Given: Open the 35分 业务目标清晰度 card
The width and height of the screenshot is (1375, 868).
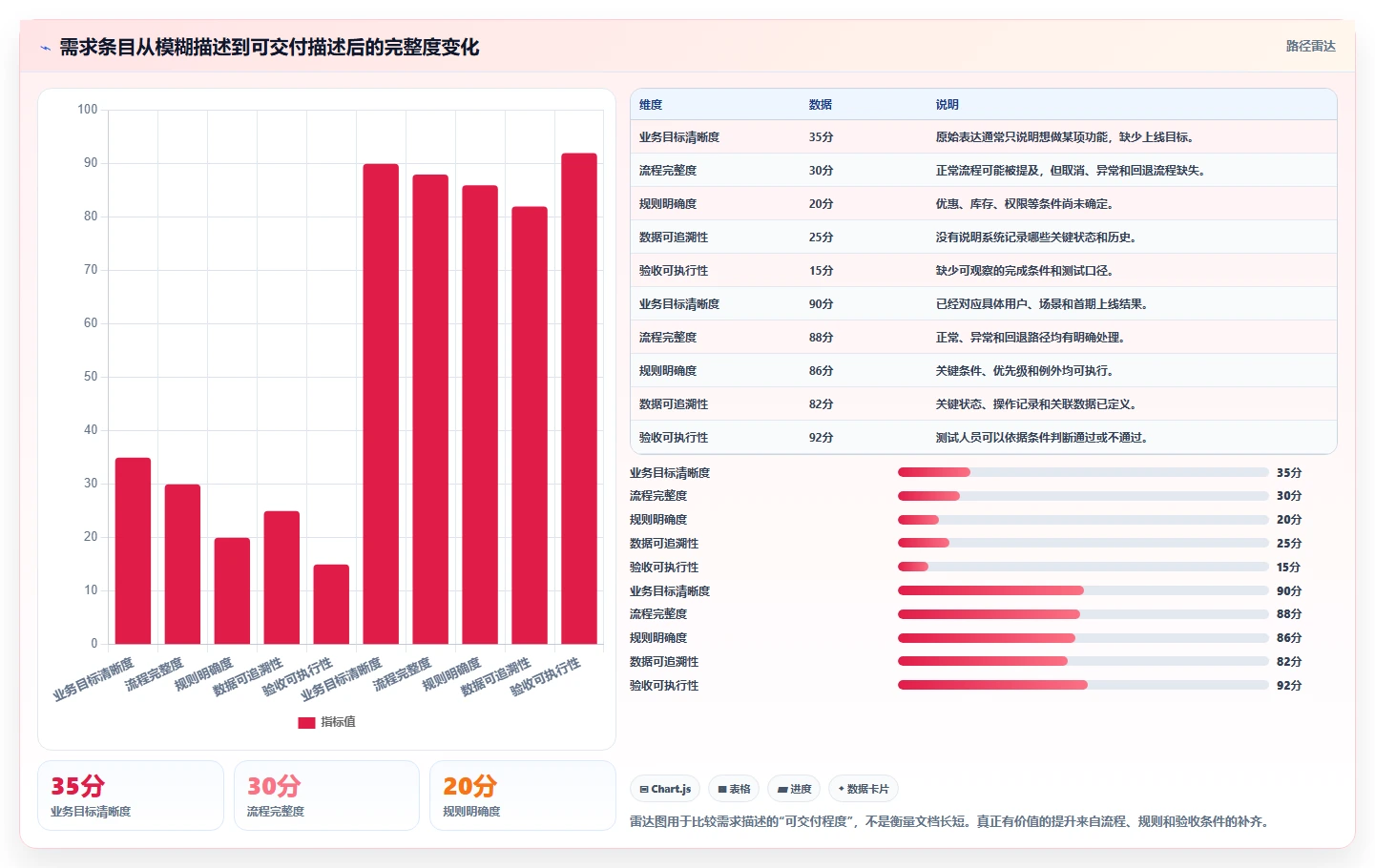Looking at the screenshot, I should click(x=131, y=796).
